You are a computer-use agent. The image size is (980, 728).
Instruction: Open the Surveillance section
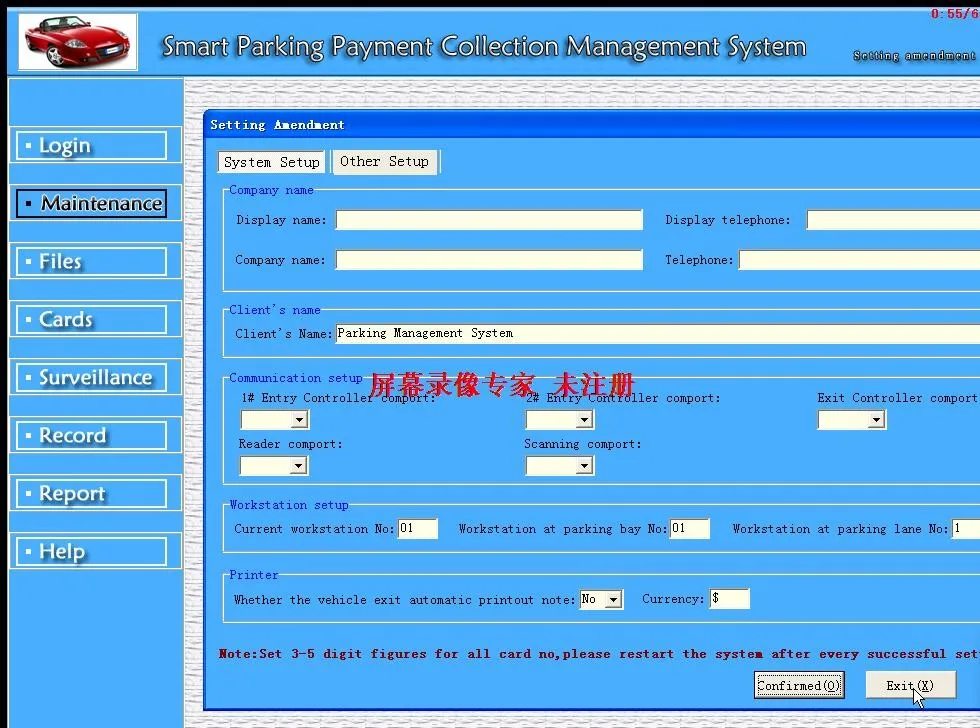(x=91, y=378)
